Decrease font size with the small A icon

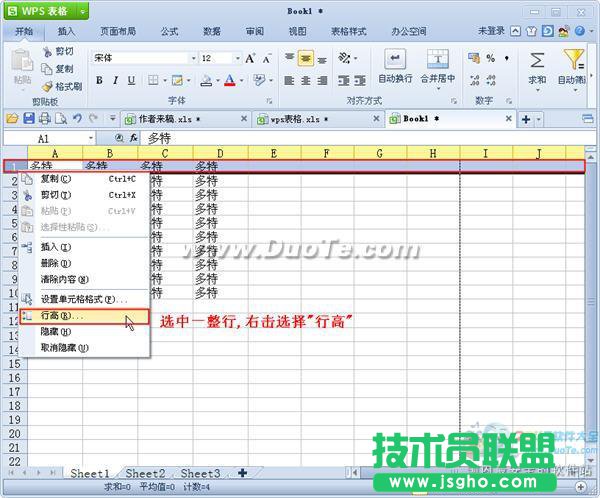[267, 59]
